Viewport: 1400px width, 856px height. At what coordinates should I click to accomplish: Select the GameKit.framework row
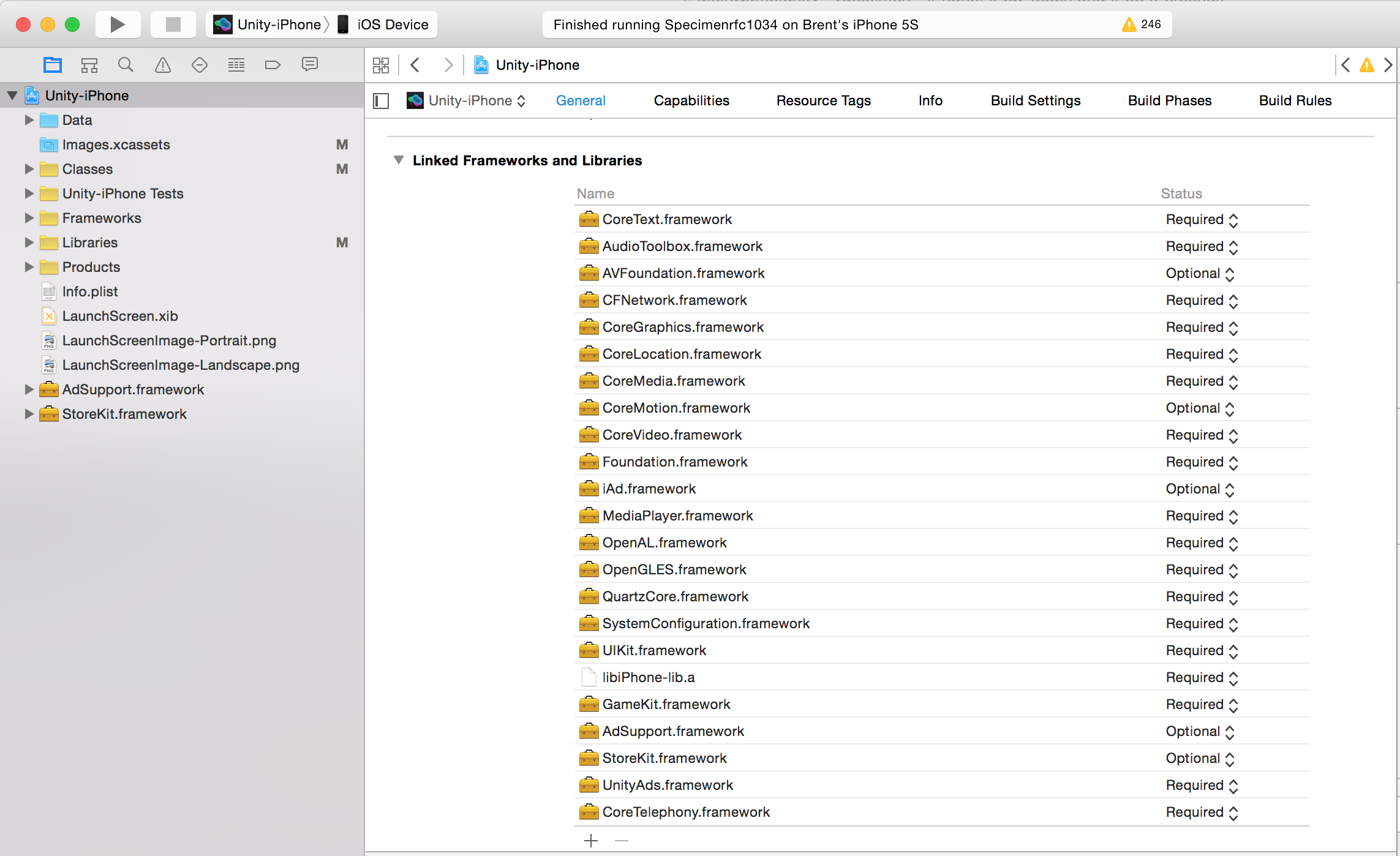tap(942, 704)
